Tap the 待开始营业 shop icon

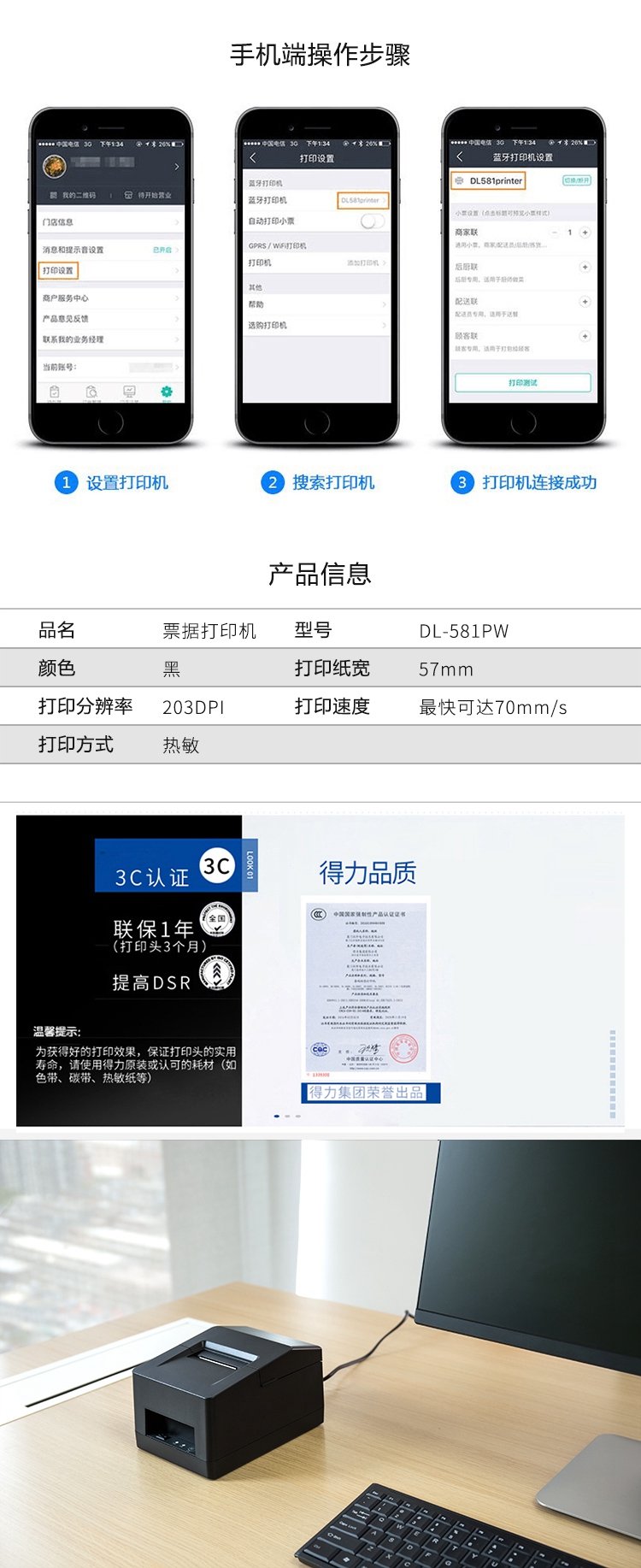click(x=128, y=195)
